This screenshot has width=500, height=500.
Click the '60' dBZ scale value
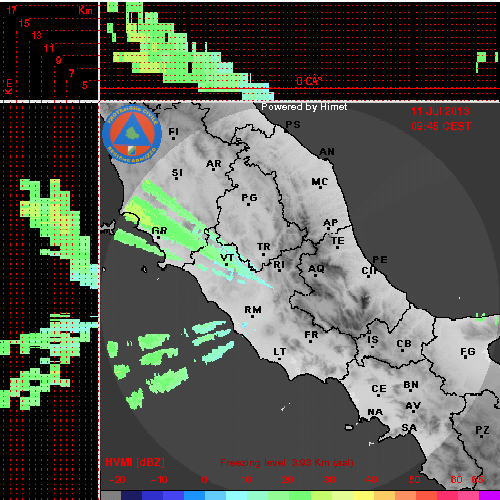click(456, 480)
